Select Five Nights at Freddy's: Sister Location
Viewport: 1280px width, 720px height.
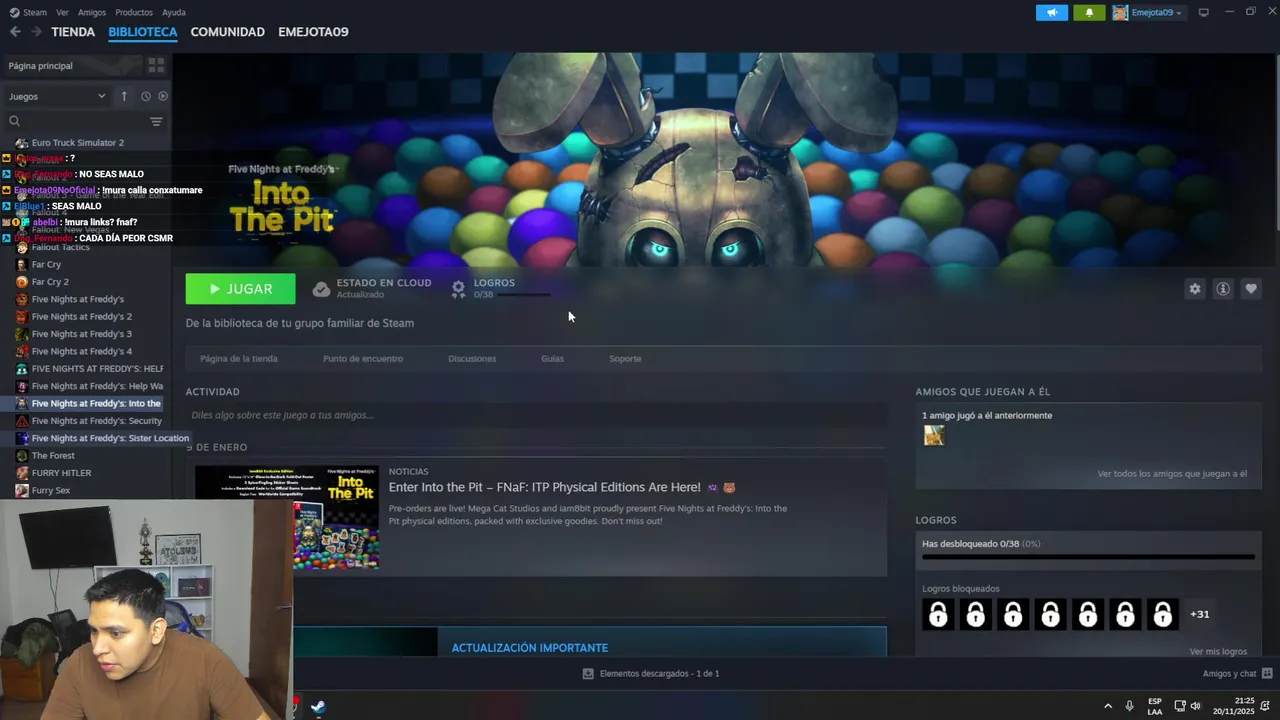coord(110,438)
